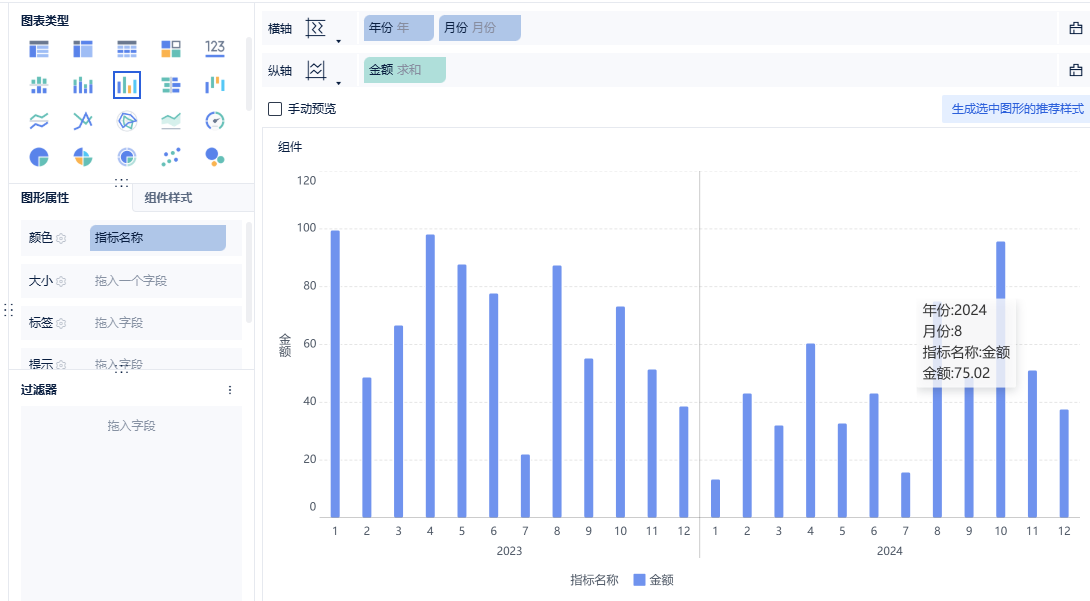
Task: Select the radar chart type icon
Action: [127, 121]
